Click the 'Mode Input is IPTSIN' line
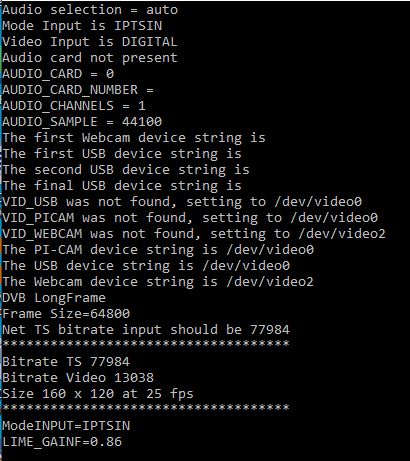Viewport: 410px width, 461px height. [x=82, y=26]
